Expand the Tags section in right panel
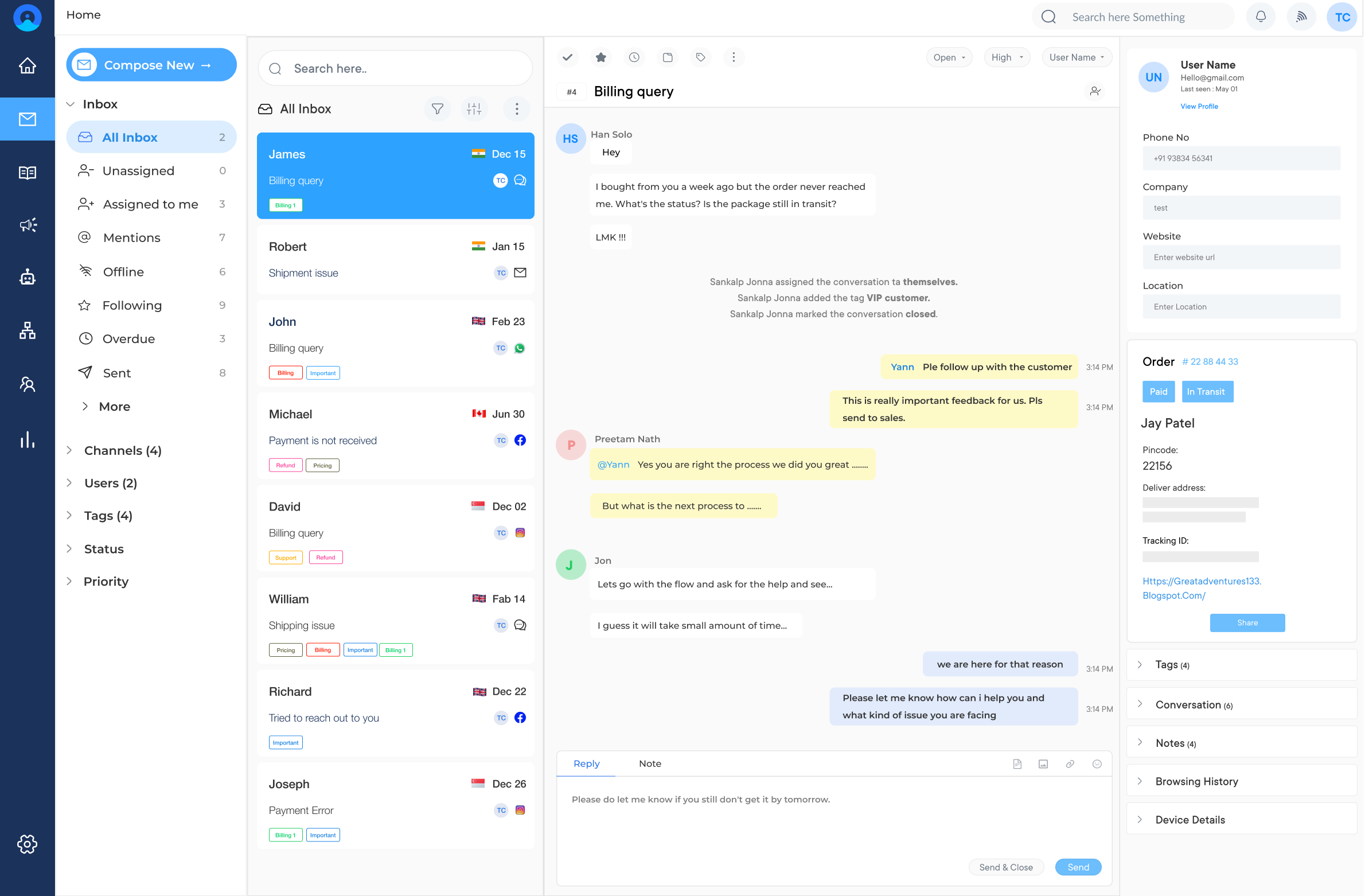Viewport: 1365px width, 896px height. coord(1141,664)
